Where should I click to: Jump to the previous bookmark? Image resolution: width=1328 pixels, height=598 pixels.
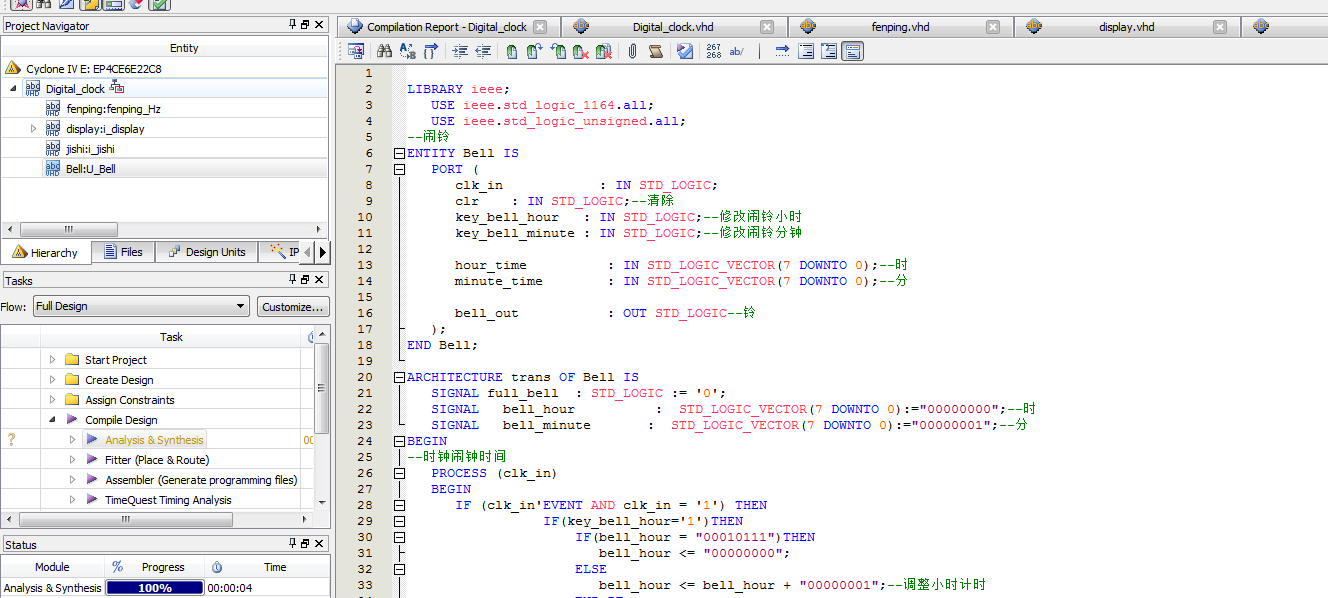tap(558, 51)
